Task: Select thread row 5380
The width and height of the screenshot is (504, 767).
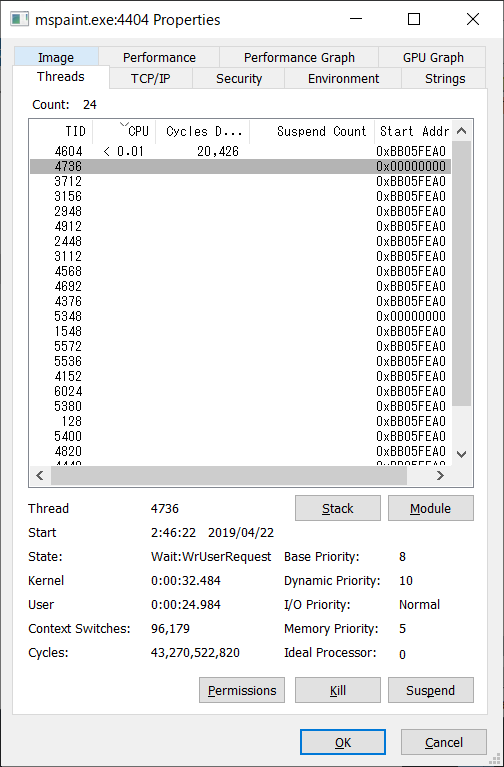Action: point(240,406)
